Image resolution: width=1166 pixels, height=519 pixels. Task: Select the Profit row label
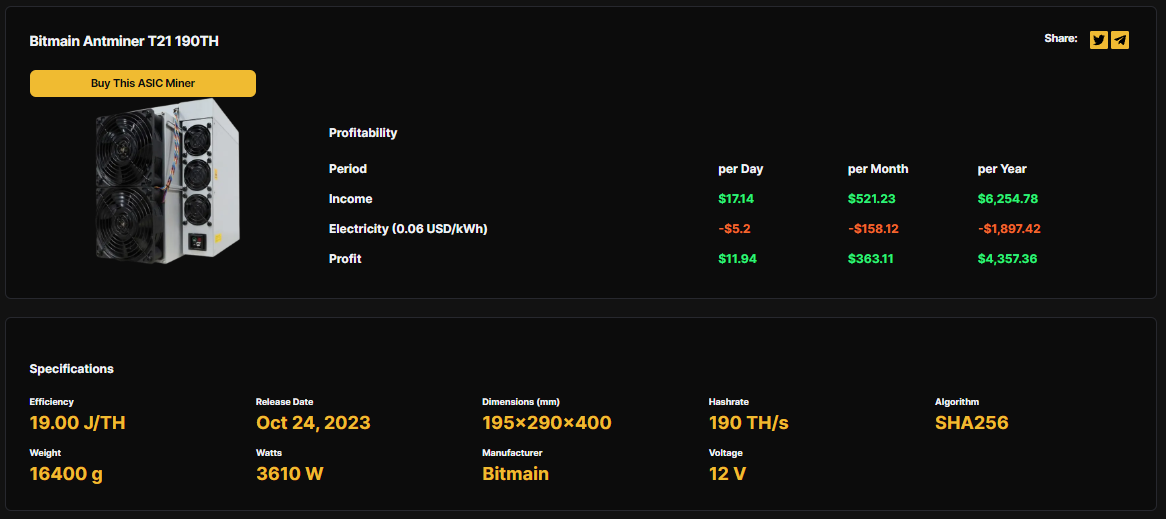click(x=345, y=259)
